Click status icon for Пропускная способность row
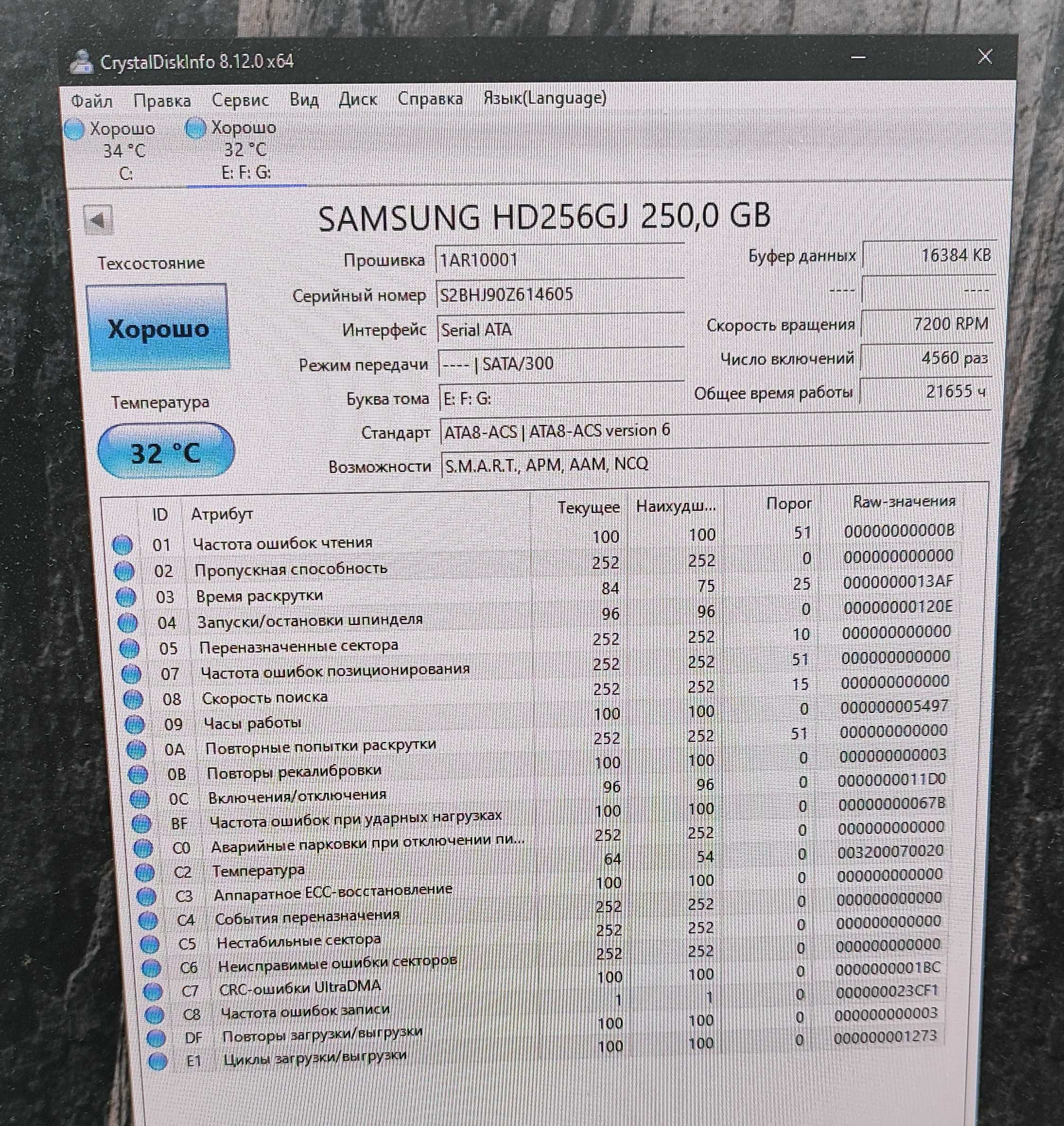Screen dimensions: 1064x1126 [124, 571]
